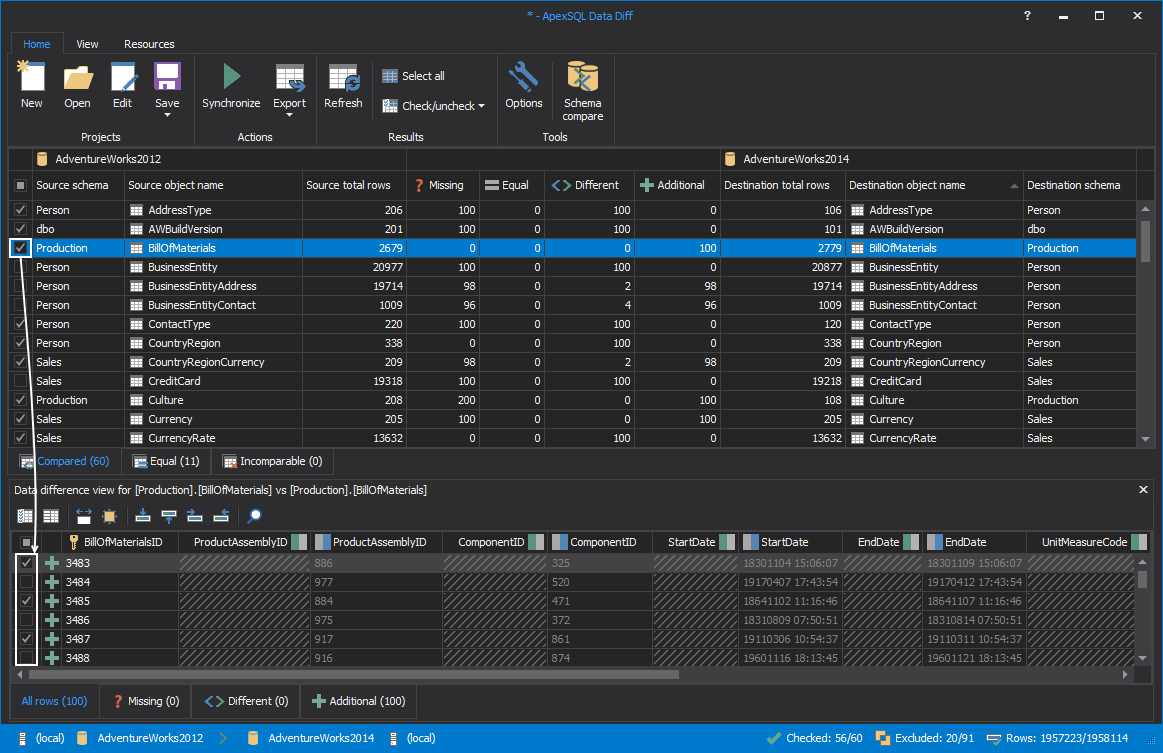Click the magnifier find icon in data view
1163x753 pixels.
click(255, 516)
